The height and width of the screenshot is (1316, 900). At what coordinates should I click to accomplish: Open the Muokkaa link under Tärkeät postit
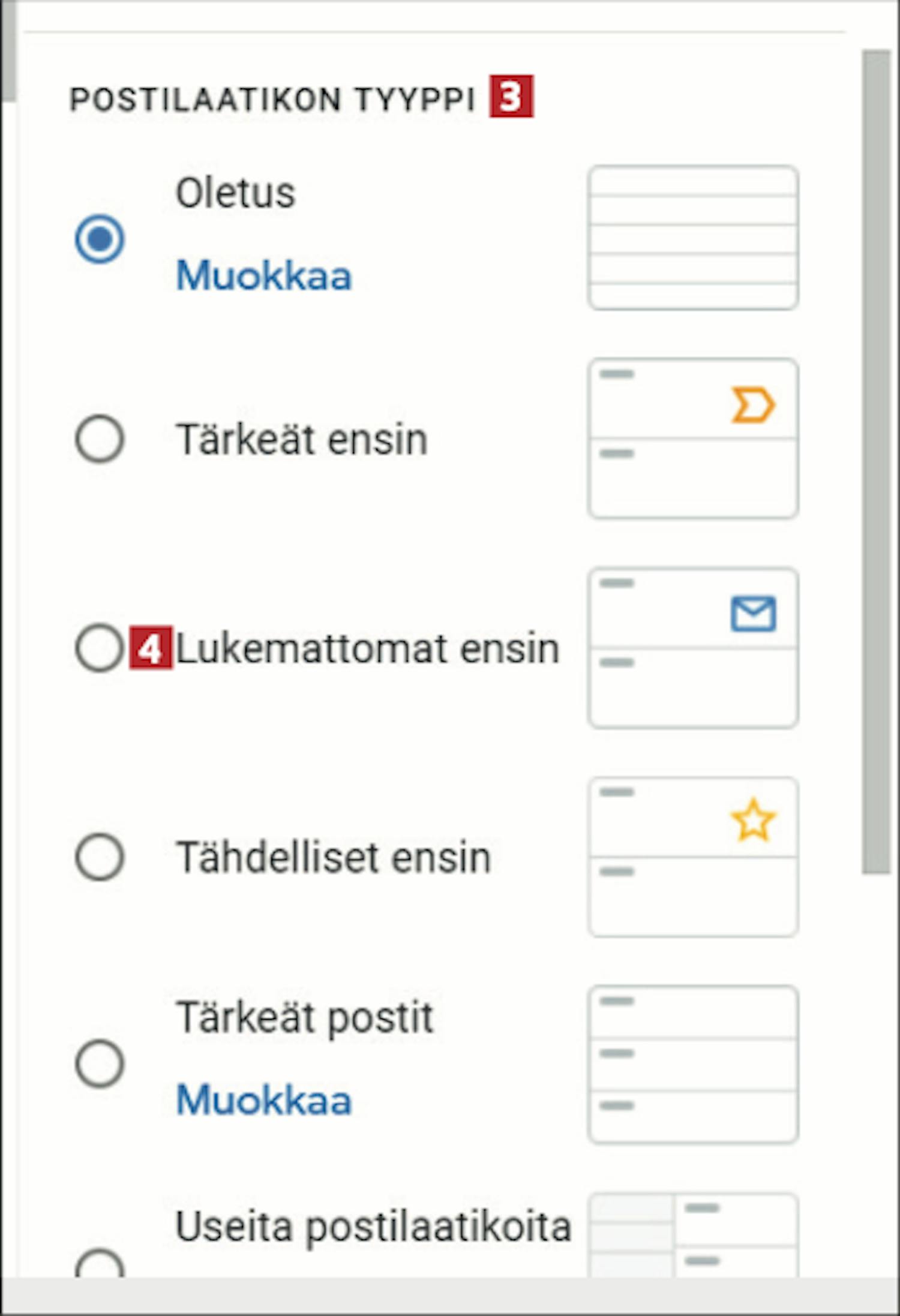(263, 1100)
